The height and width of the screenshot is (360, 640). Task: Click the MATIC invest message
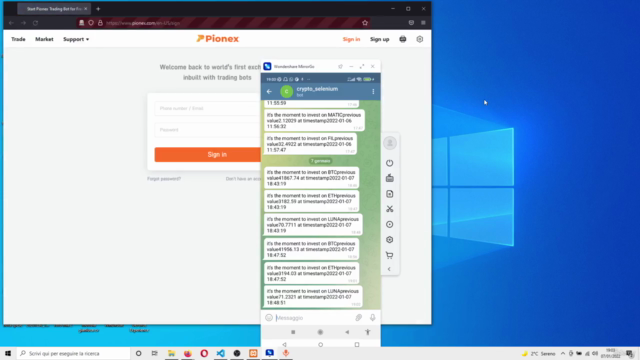tap(314, 120)
